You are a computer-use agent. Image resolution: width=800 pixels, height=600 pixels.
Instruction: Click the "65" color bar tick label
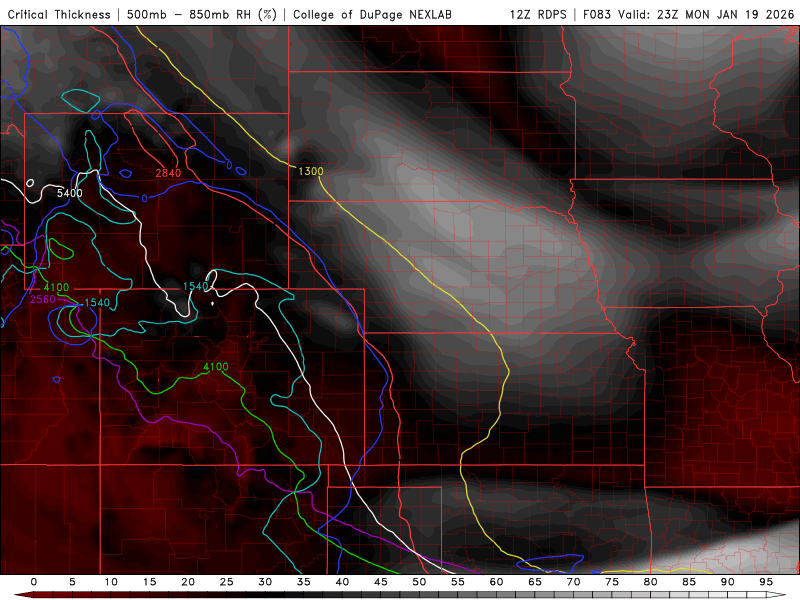coord(535,582)
